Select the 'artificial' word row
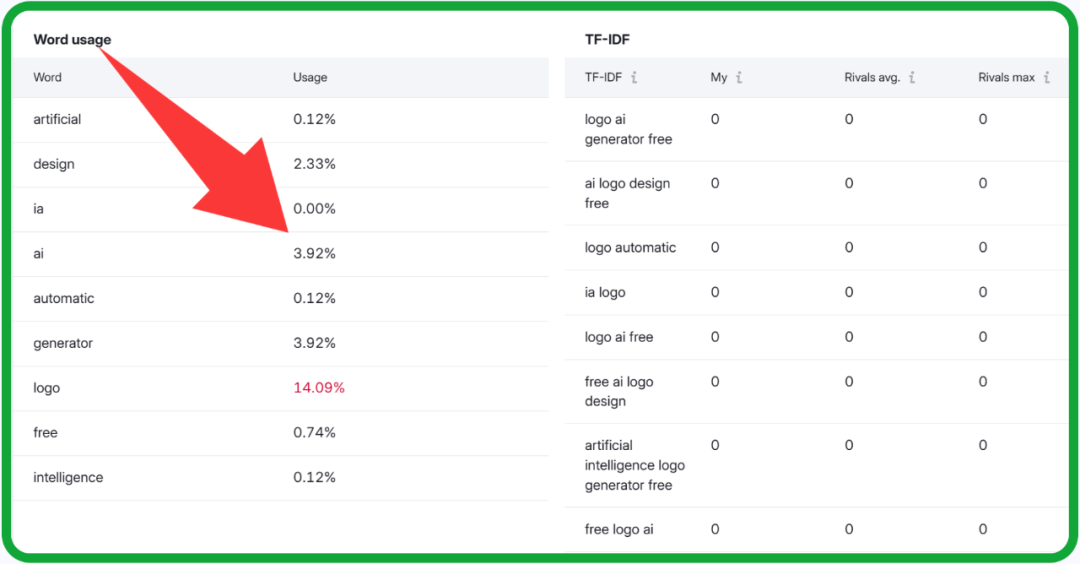 click(x=57, y=120)
